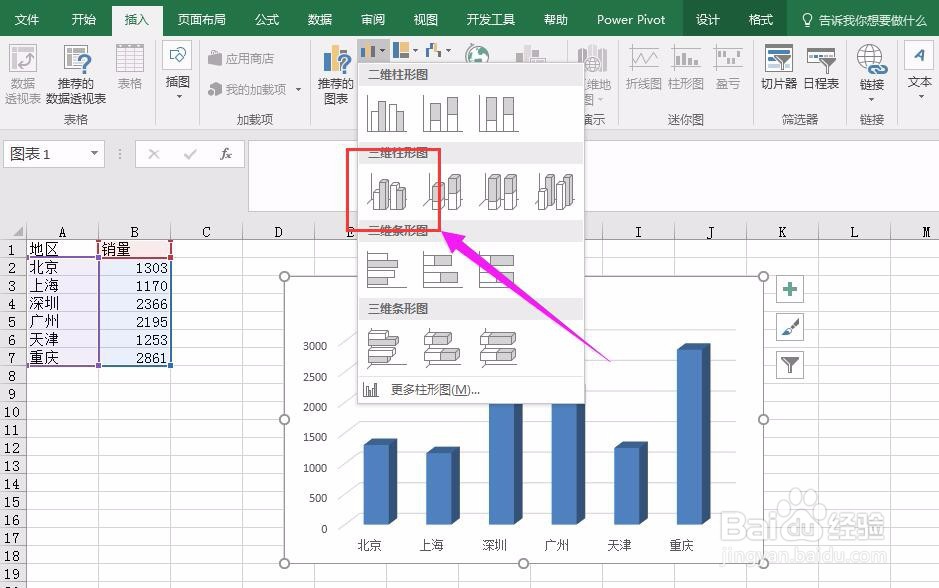Viewport: 939px width, 588px height.
Task: Insert 盈亏 win/loss sparkline
Action: click(728, 67)
